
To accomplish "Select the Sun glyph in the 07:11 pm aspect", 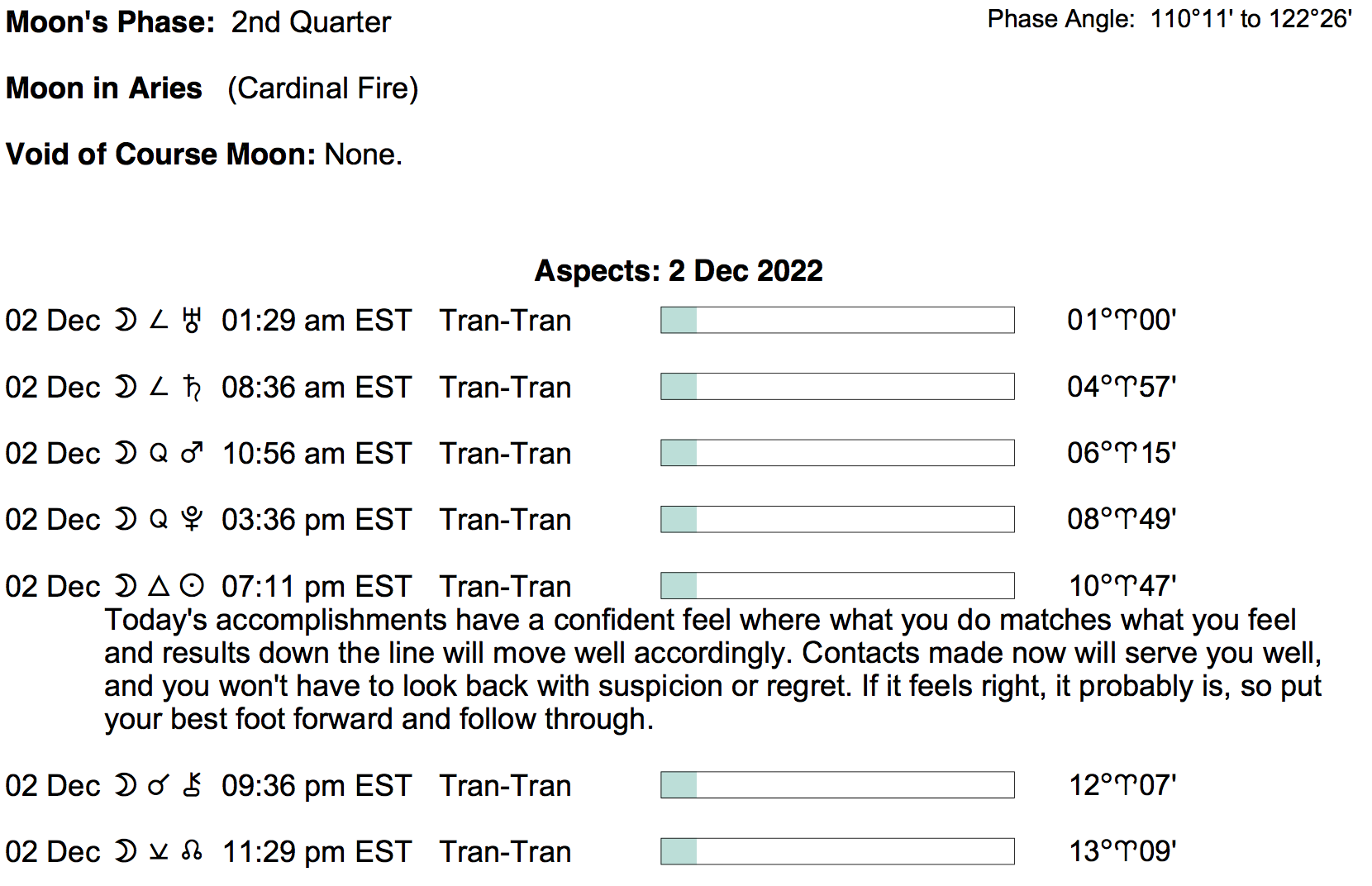I will [x=192, y=586].
